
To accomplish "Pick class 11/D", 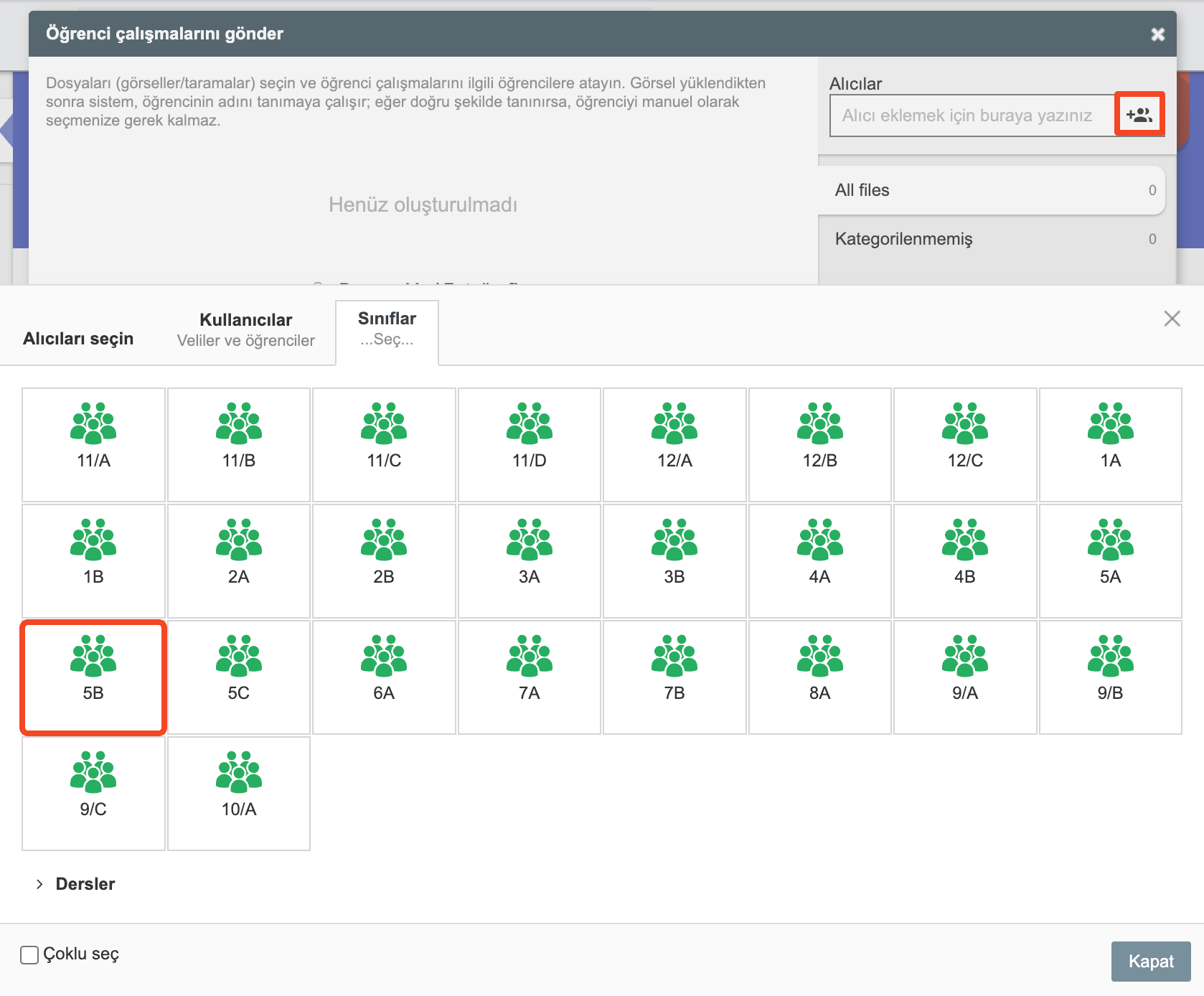I will (x=530, y=445).
